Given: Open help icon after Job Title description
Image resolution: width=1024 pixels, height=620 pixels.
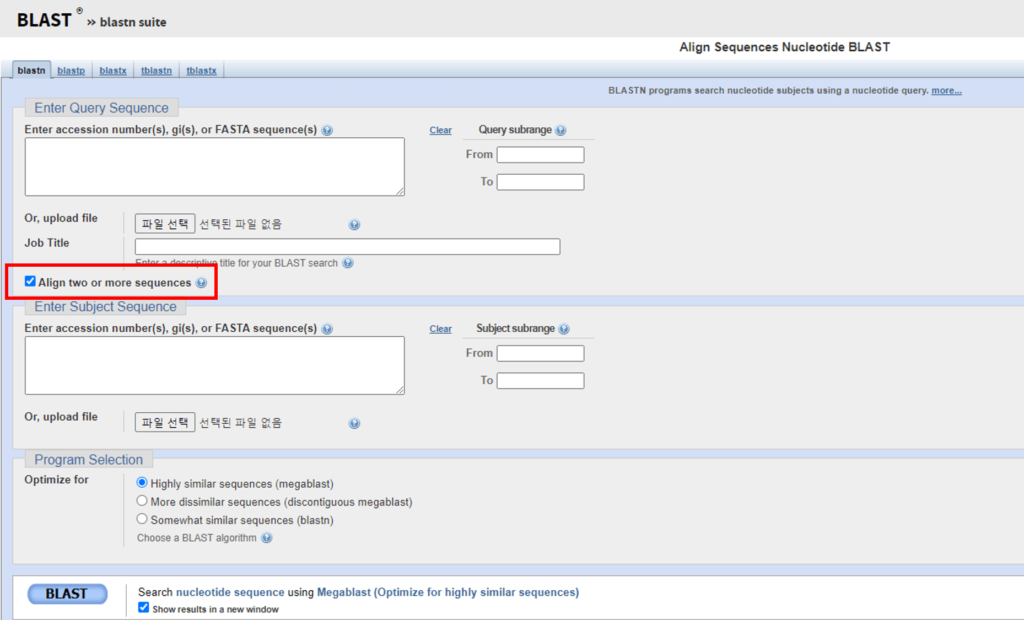Looking at the screenshot, I should click(x=348, y=263).
